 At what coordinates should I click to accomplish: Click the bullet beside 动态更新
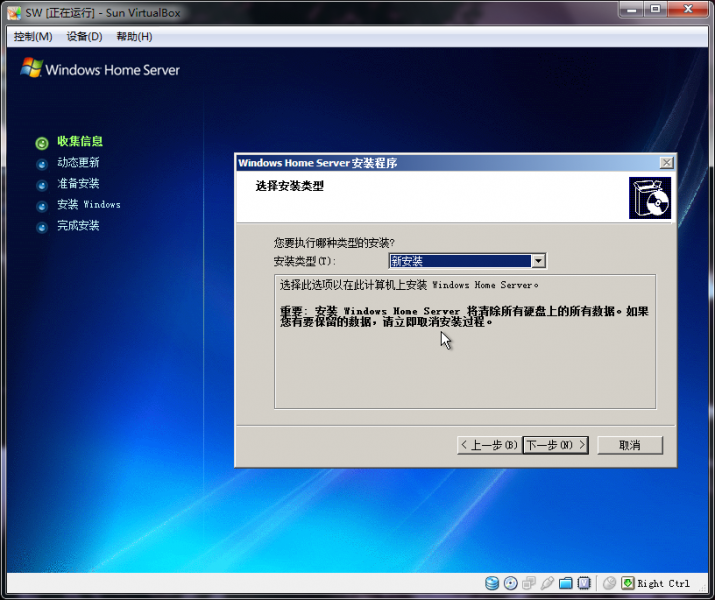pyautogui.click(x=42, y=164)
